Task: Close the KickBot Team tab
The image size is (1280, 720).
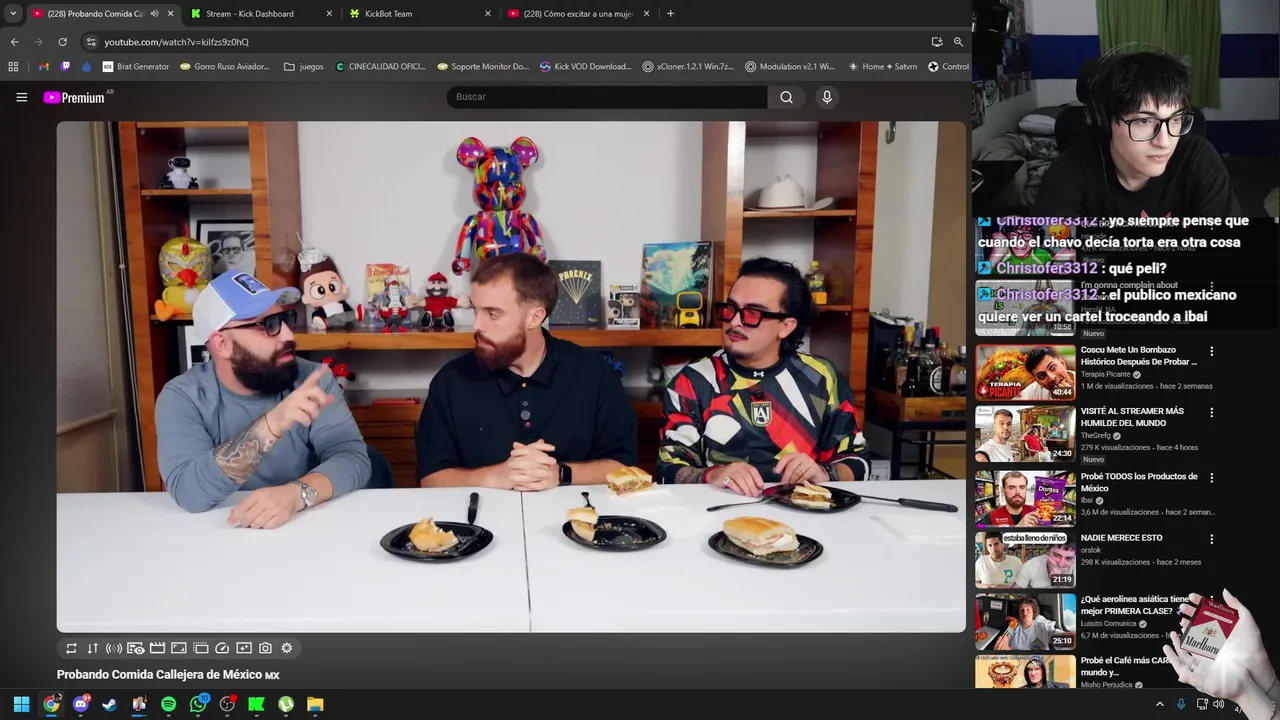Action: tap(488, 14)
